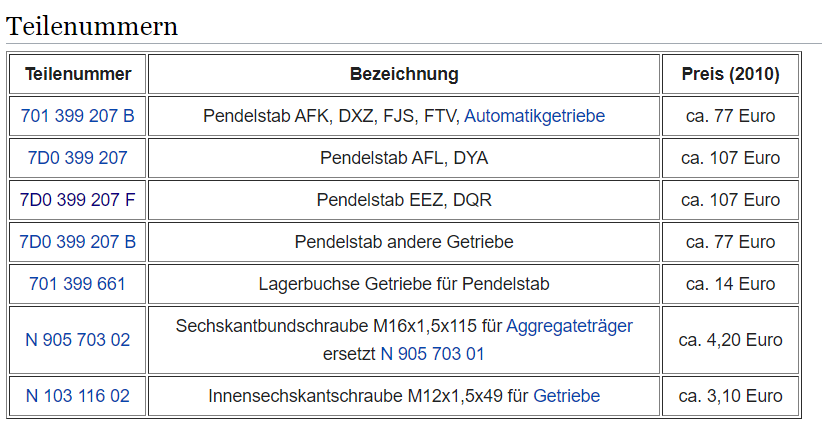
Task: Open the 7D0 399 207 link for AFL, DYA
Action: coord(77,158)
